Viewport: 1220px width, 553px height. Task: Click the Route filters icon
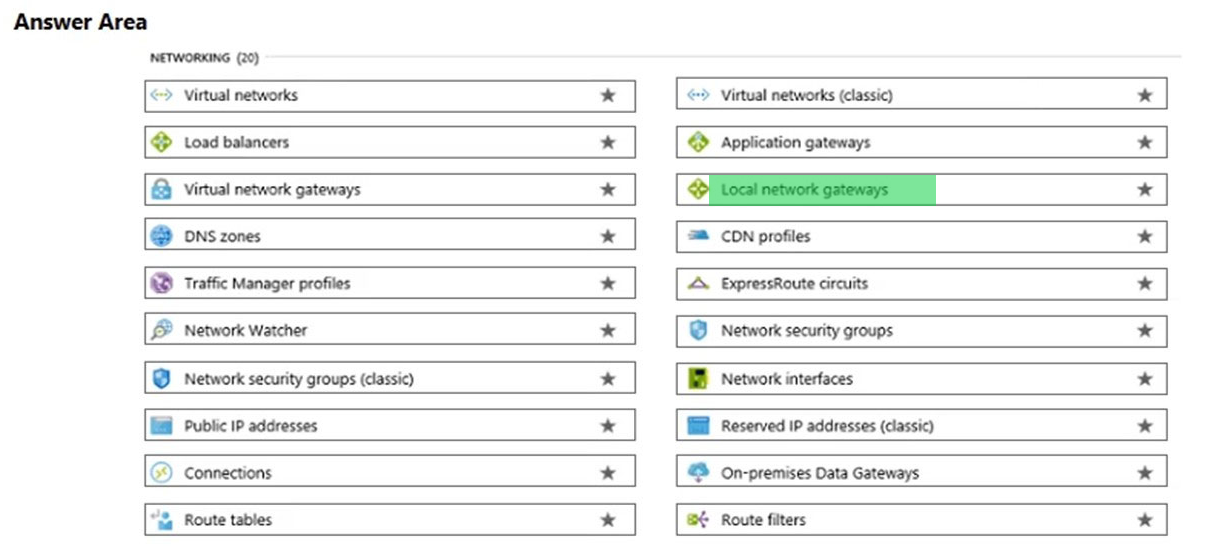tap(698, 520)
